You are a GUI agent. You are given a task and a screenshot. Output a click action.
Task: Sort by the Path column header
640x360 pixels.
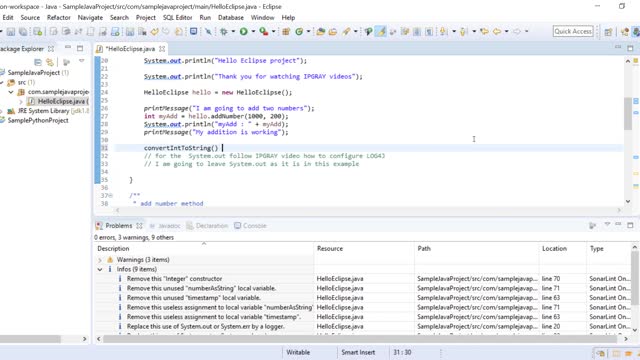click(x=477, y=249)
